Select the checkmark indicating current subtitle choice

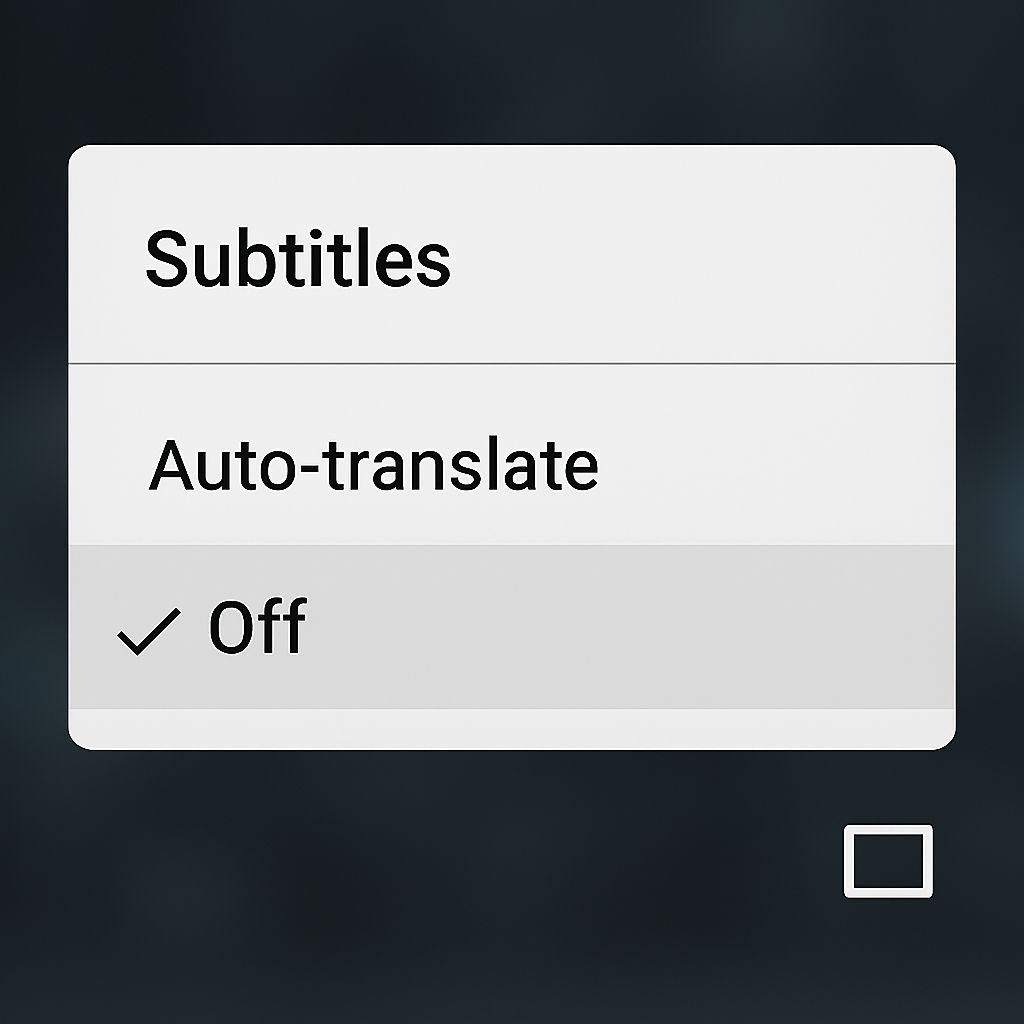pyautogui.click(x=148, y=632)
